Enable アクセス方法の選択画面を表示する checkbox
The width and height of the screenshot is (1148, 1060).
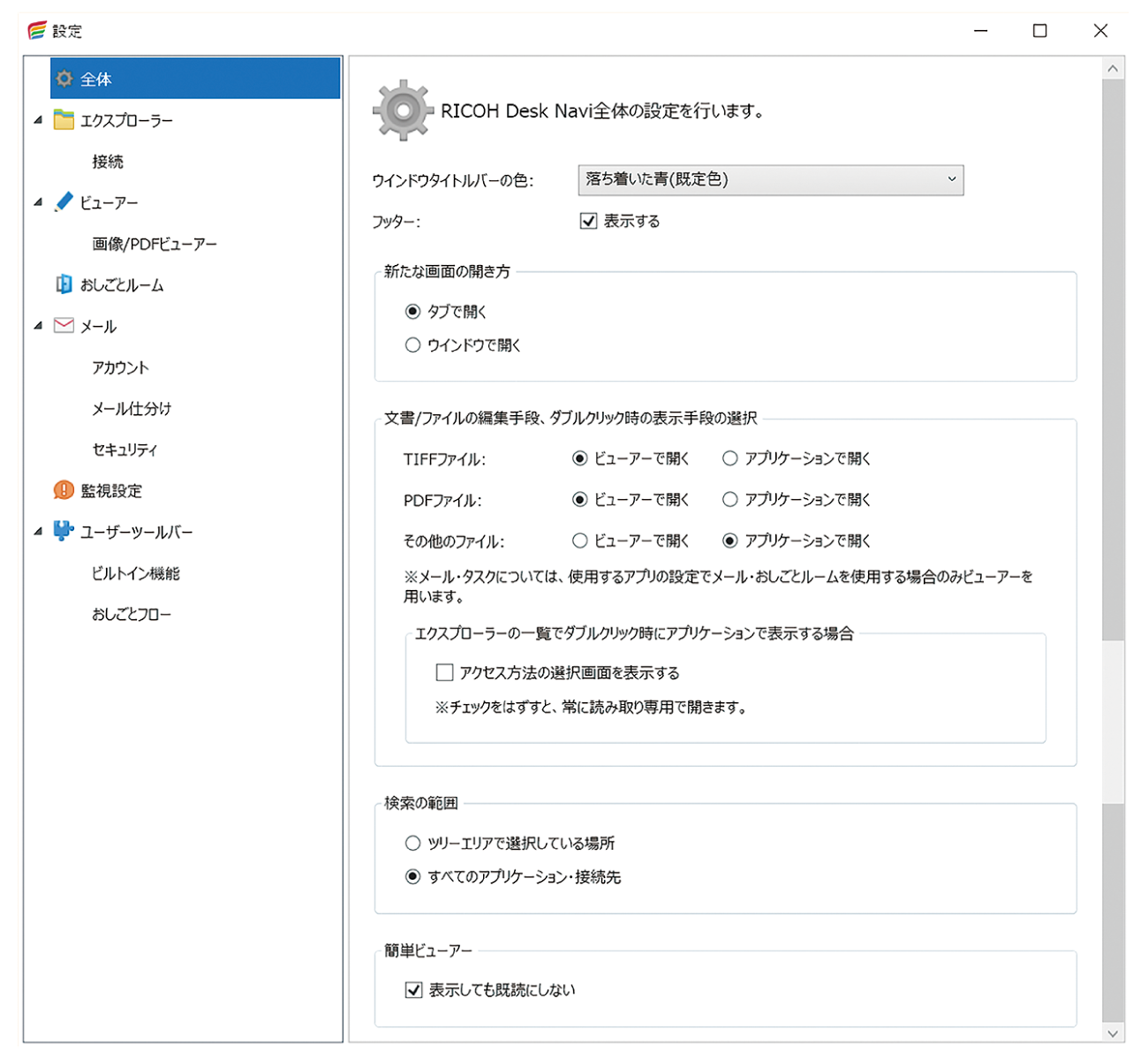coord(445,673)
